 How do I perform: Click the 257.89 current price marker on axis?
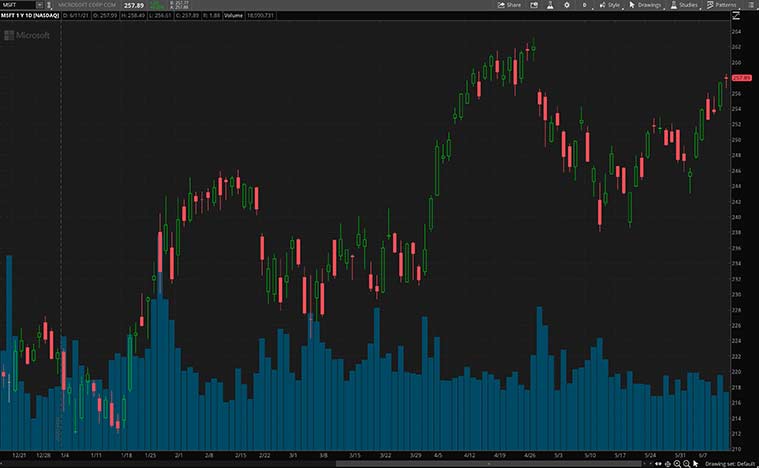point(741,77)
